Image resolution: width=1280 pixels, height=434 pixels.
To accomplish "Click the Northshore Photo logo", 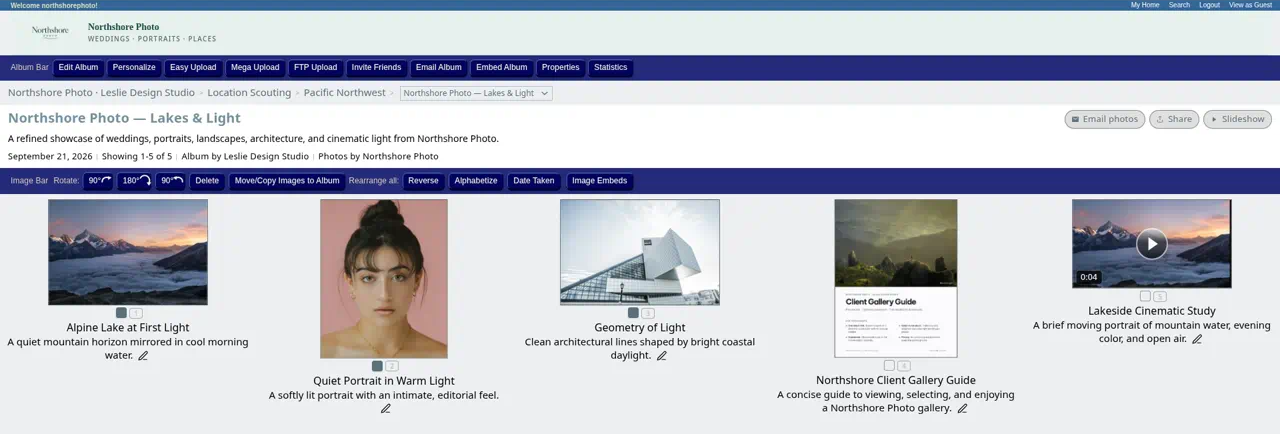I will [50, 31].
